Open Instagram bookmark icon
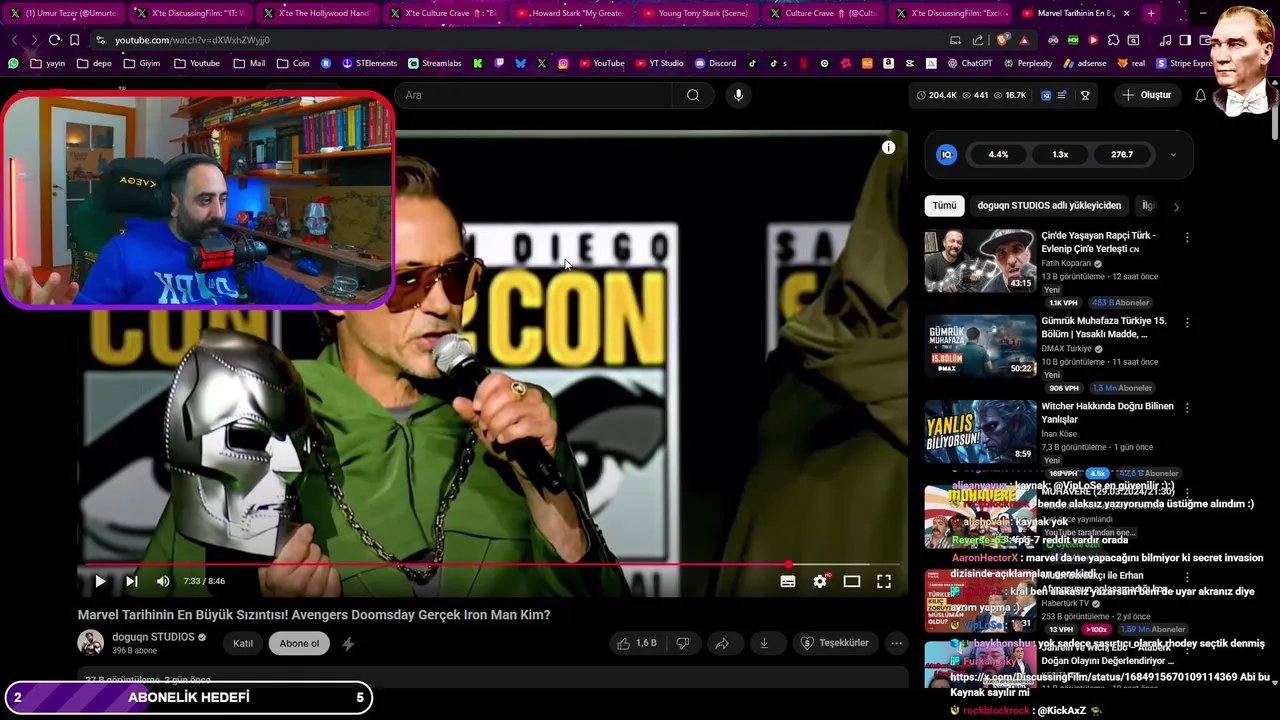Screen dimensions: 1280x720 pyautogui.click(x=563, y=63)
